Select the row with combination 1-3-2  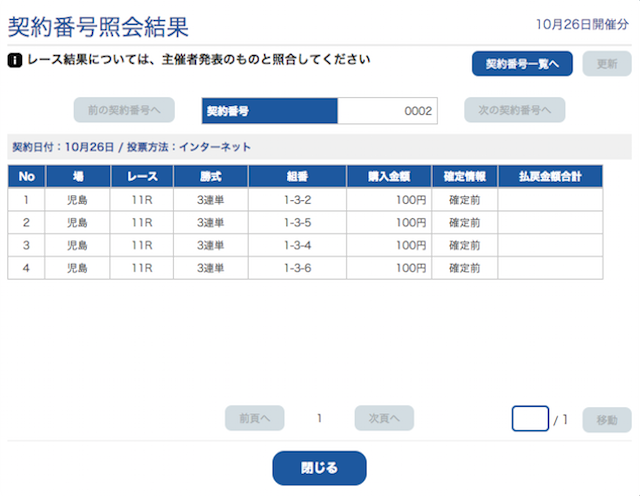(x=297, y=199)
